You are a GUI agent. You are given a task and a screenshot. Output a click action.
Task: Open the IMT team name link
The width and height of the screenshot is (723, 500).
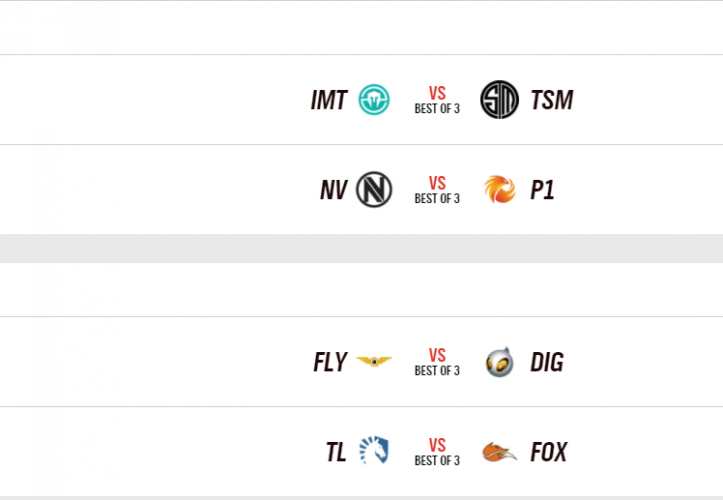point(329,100)
